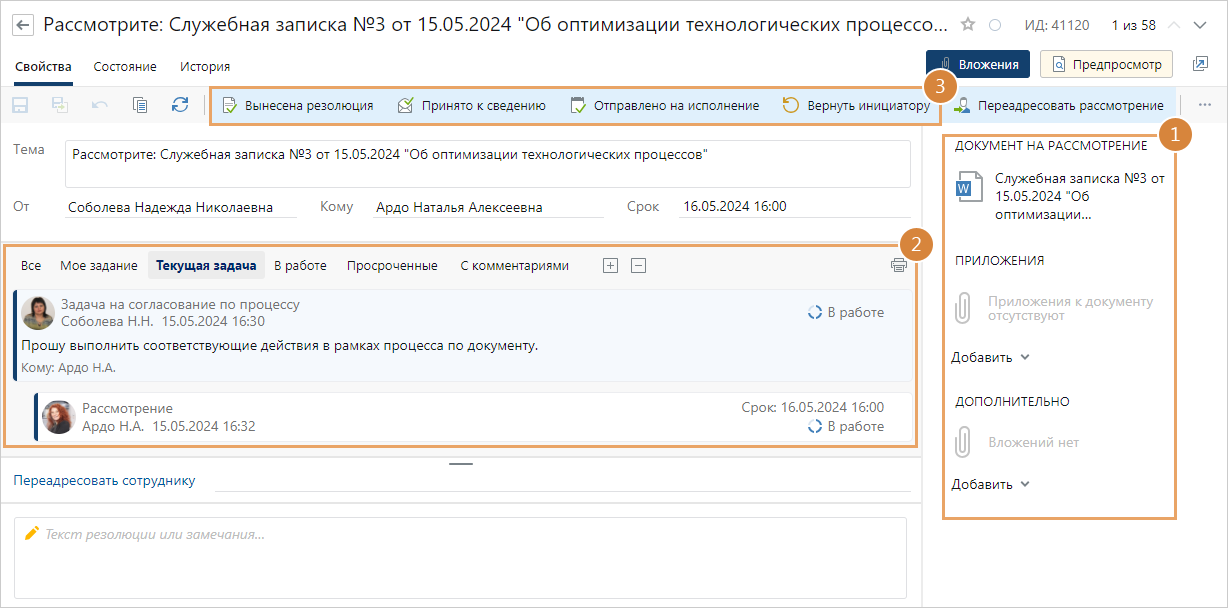Click the copy icon in toolbar
Image resolution: width=1228 pixels, height=608 pixels.
click(140, 105)
